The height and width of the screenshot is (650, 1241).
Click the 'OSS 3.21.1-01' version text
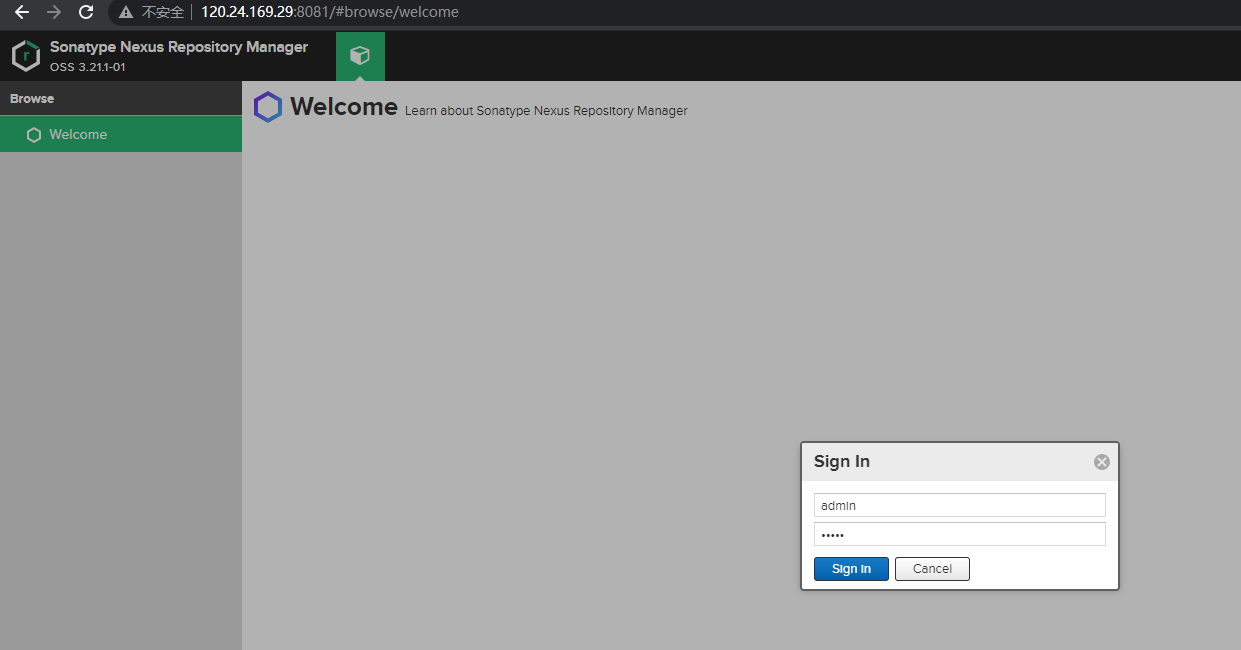[88, 67]
